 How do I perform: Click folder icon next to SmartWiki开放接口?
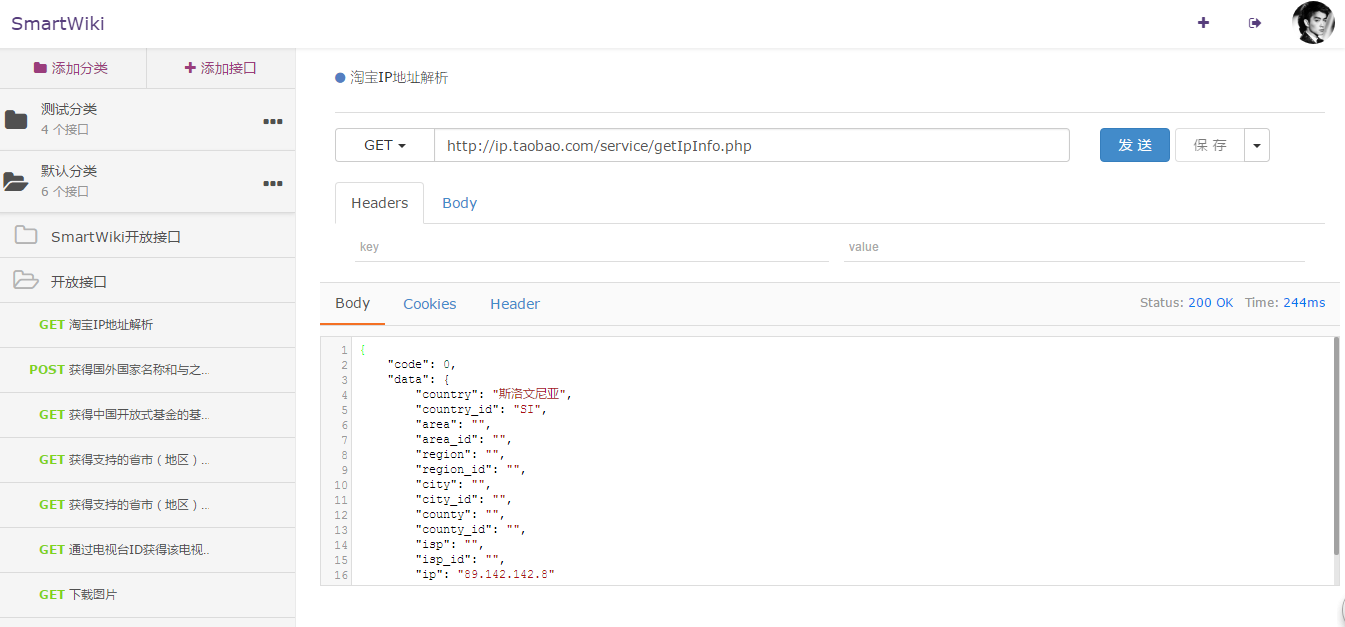click(x=26, y=236)
